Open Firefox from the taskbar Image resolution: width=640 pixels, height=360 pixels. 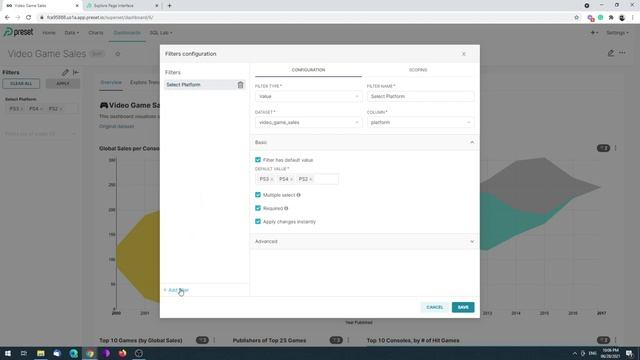pyautogui.click(x=122, y=353)
